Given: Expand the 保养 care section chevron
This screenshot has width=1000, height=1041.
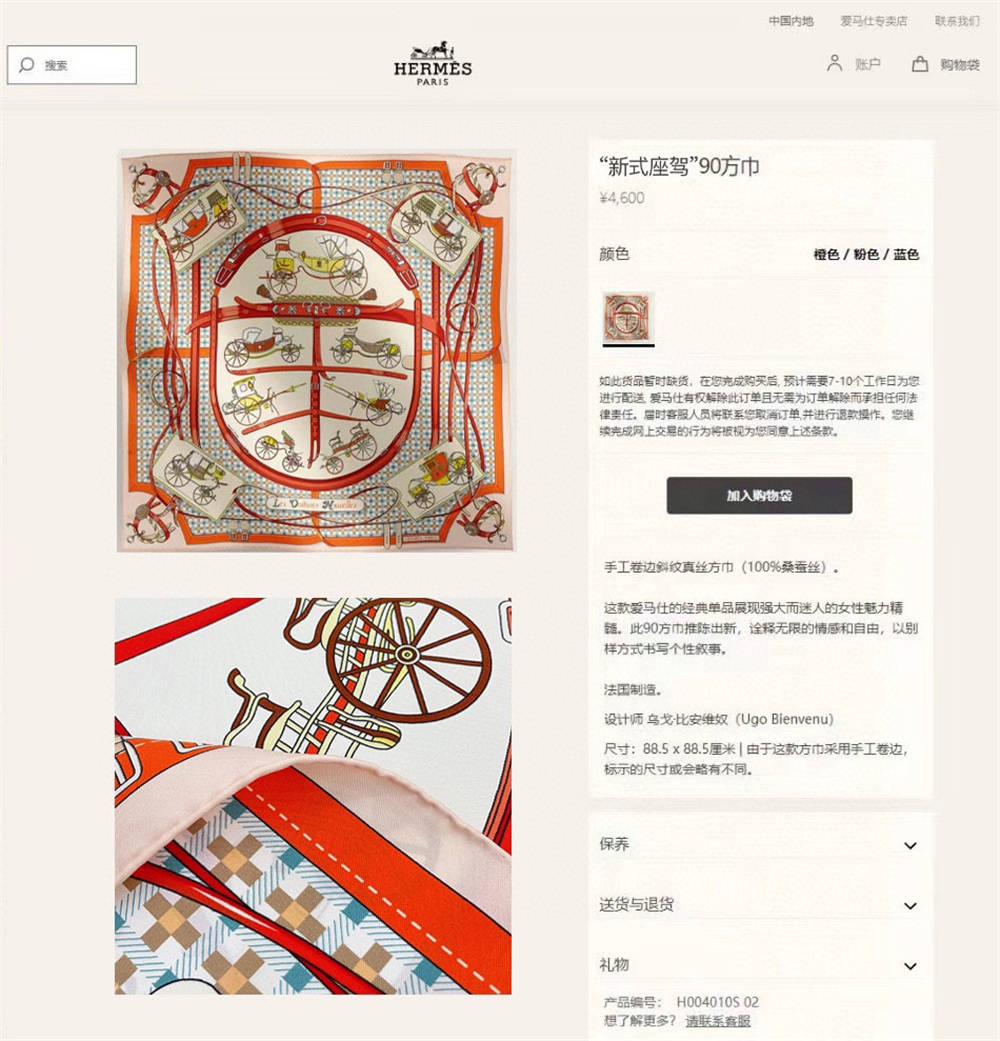Looking at the screenshot, I should 910,845.
